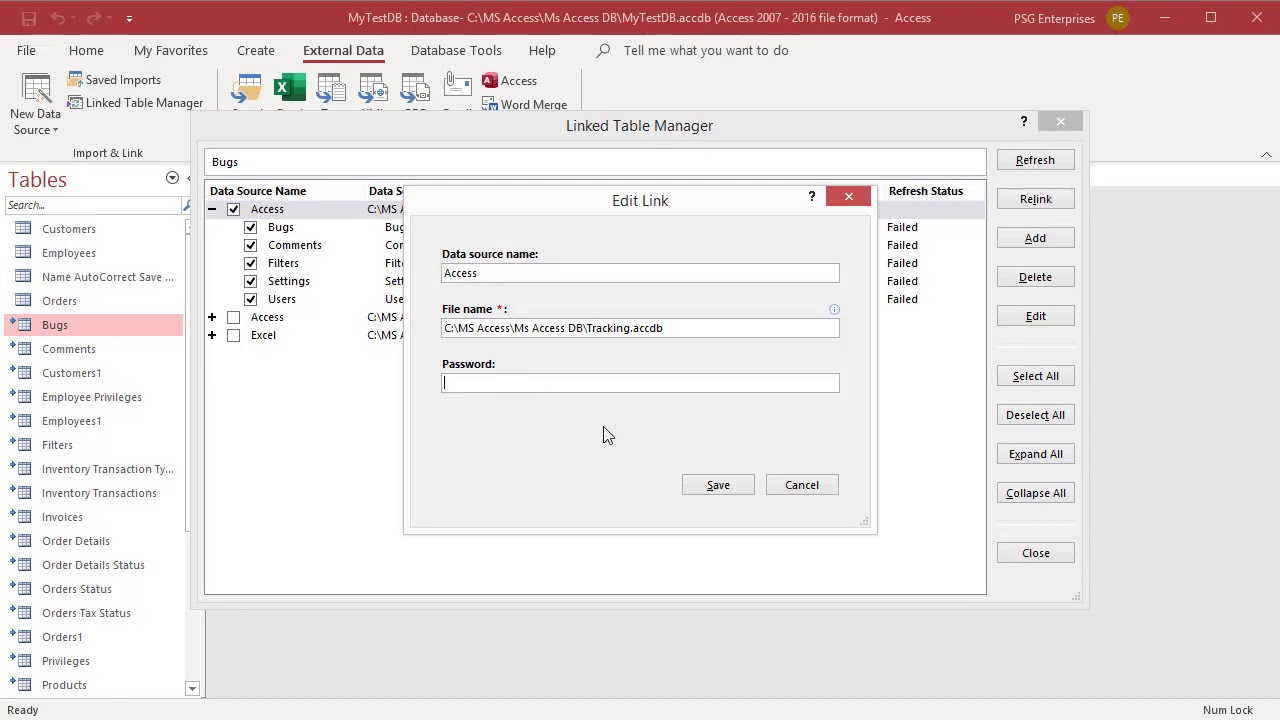The image size is (1280, 720).
Task: Click the Undo arrow in quick access toolbar
Action: (x=59, y=18)
